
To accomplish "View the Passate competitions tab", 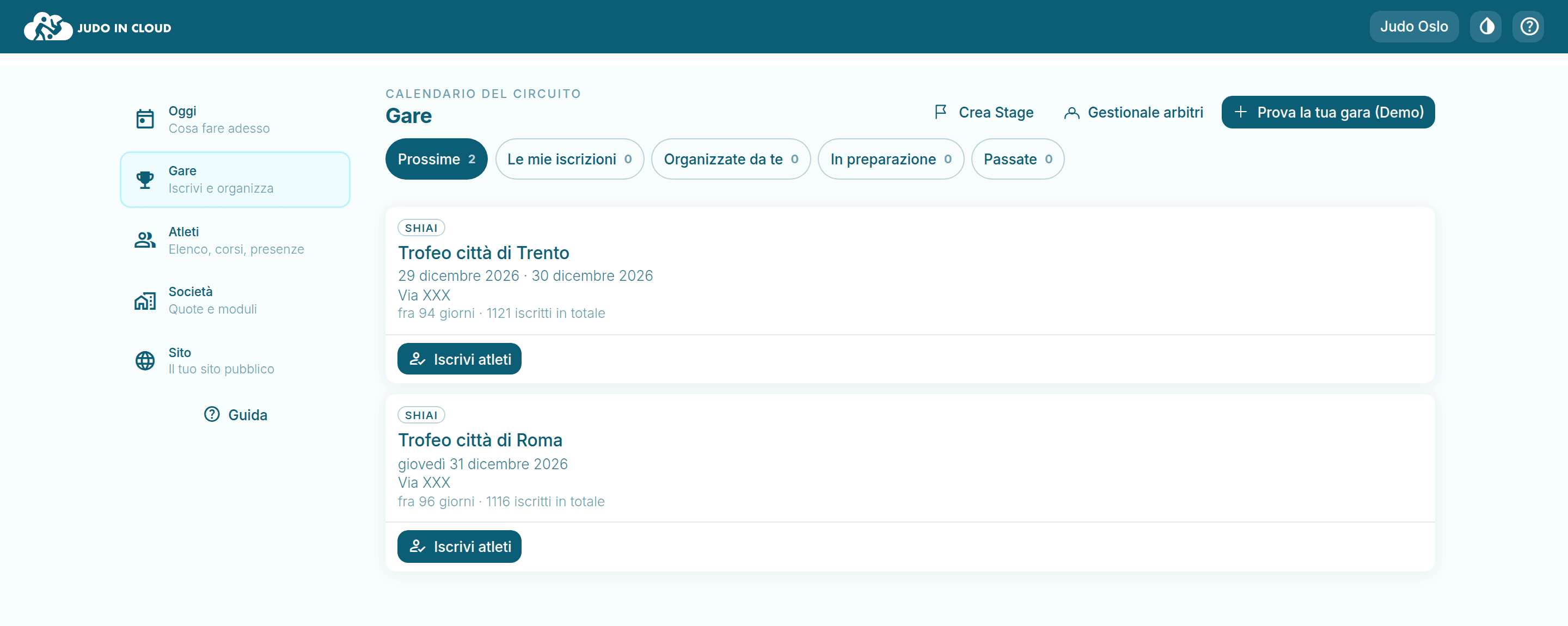I will (x=1018, y=159).
